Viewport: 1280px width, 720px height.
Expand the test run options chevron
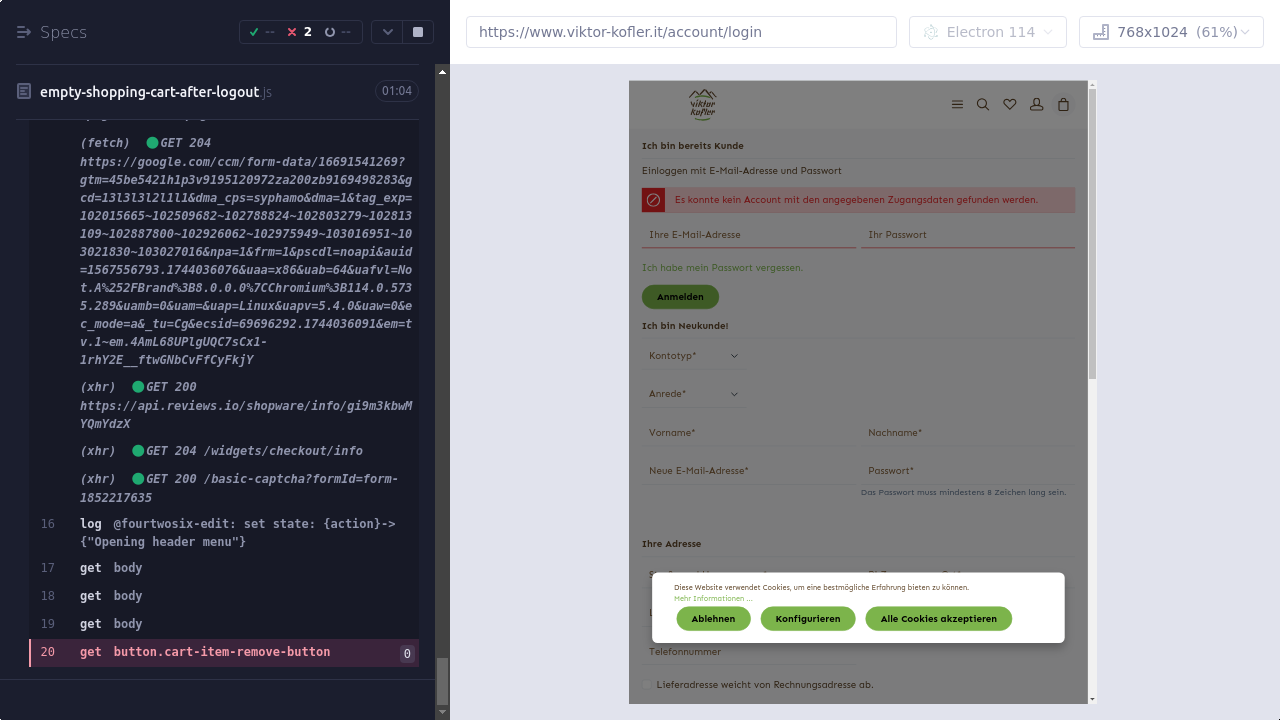click(x=388, y=32)
